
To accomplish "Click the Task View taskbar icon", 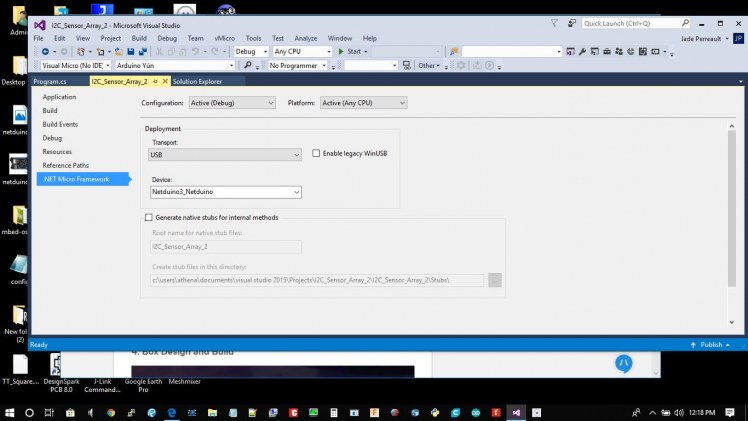I will coord(49,413).
